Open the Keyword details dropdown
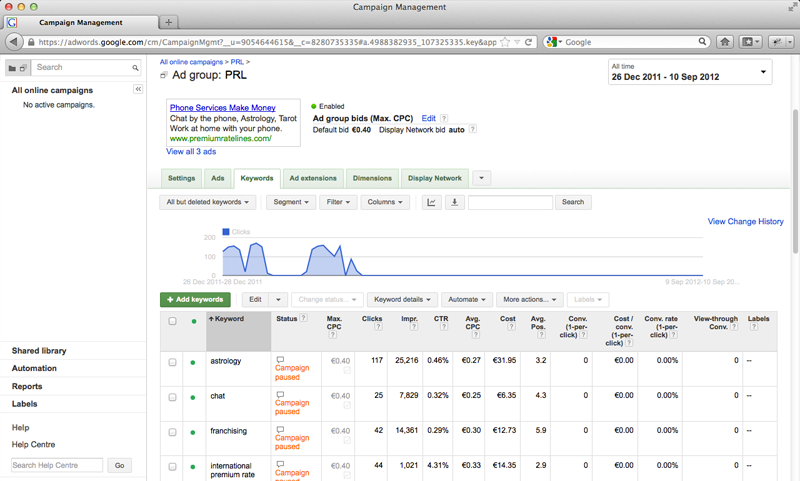This screenshot has width=800, height=481. [x=402, y=299]
